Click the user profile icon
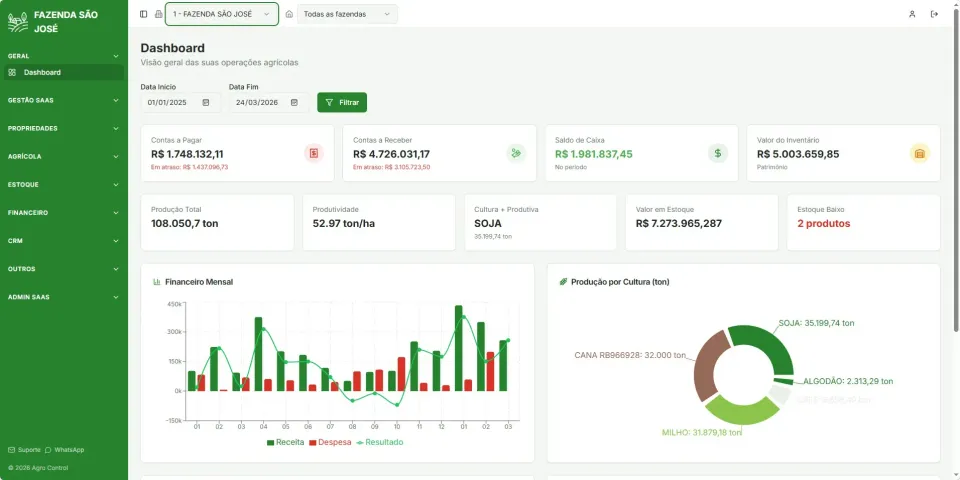This screenshot has width=960, height=480. point(912,14)
